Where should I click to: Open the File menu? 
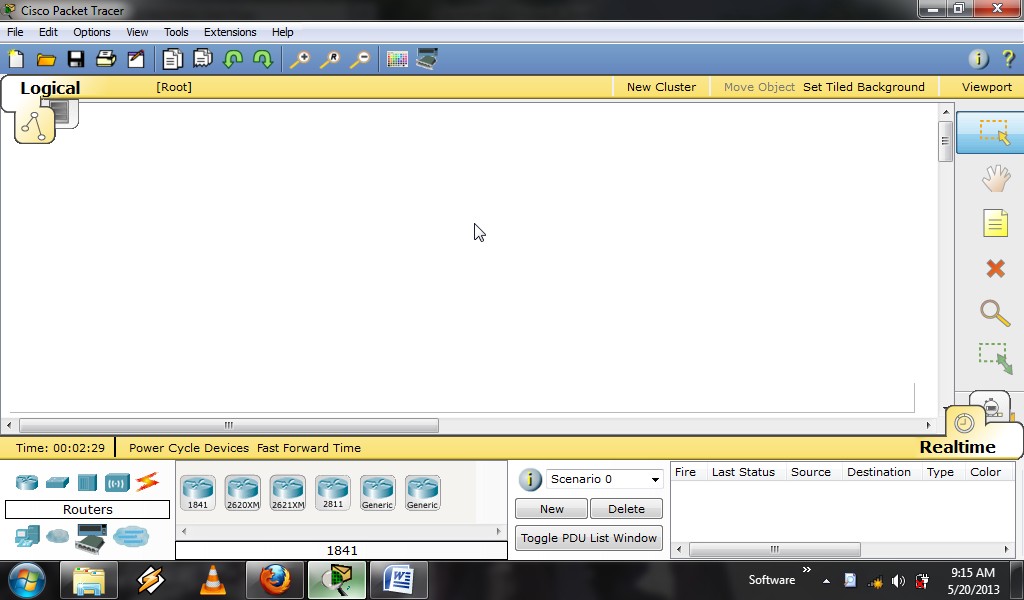(x=15, y=32)
